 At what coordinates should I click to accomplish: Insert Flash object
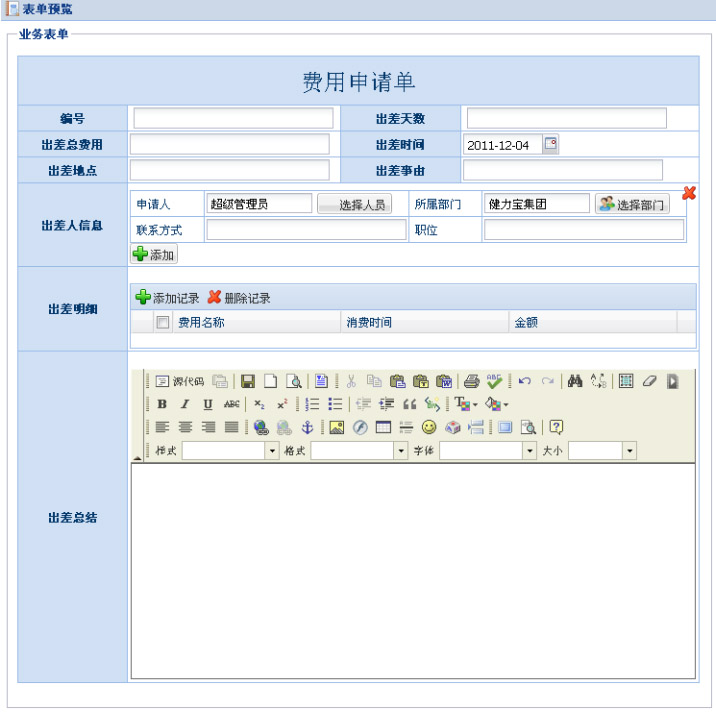360,428
